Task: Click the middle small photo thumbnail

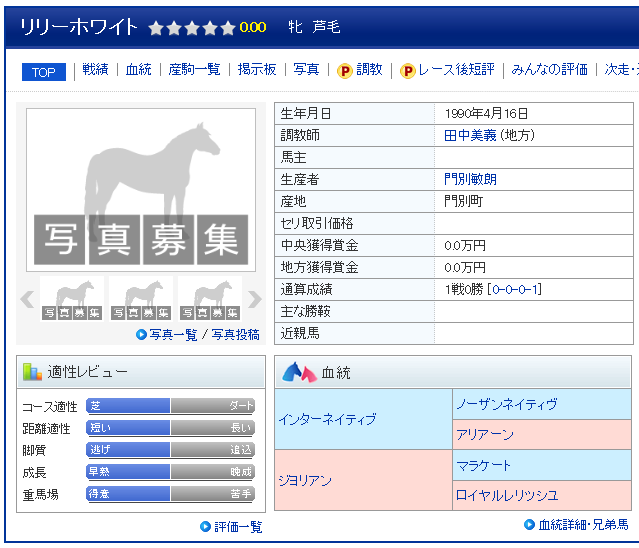Action: (x=141, y=299)
